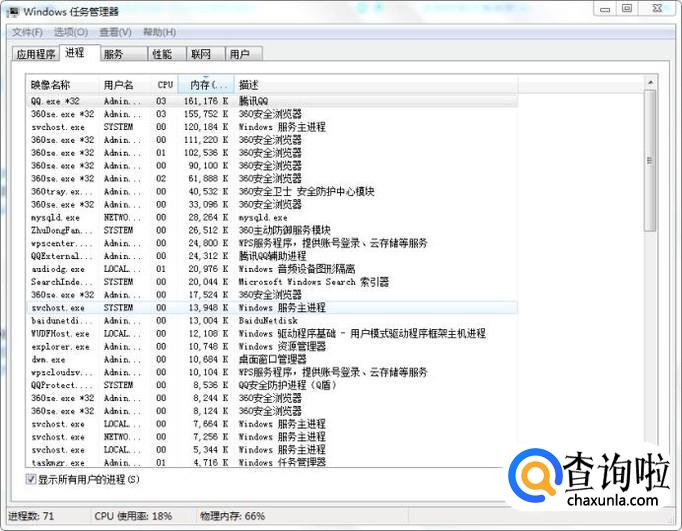The height and width of the screenshot is (531, 682).
Task: Close the Windows 任务管理器 window
Action: coord(659,8)
